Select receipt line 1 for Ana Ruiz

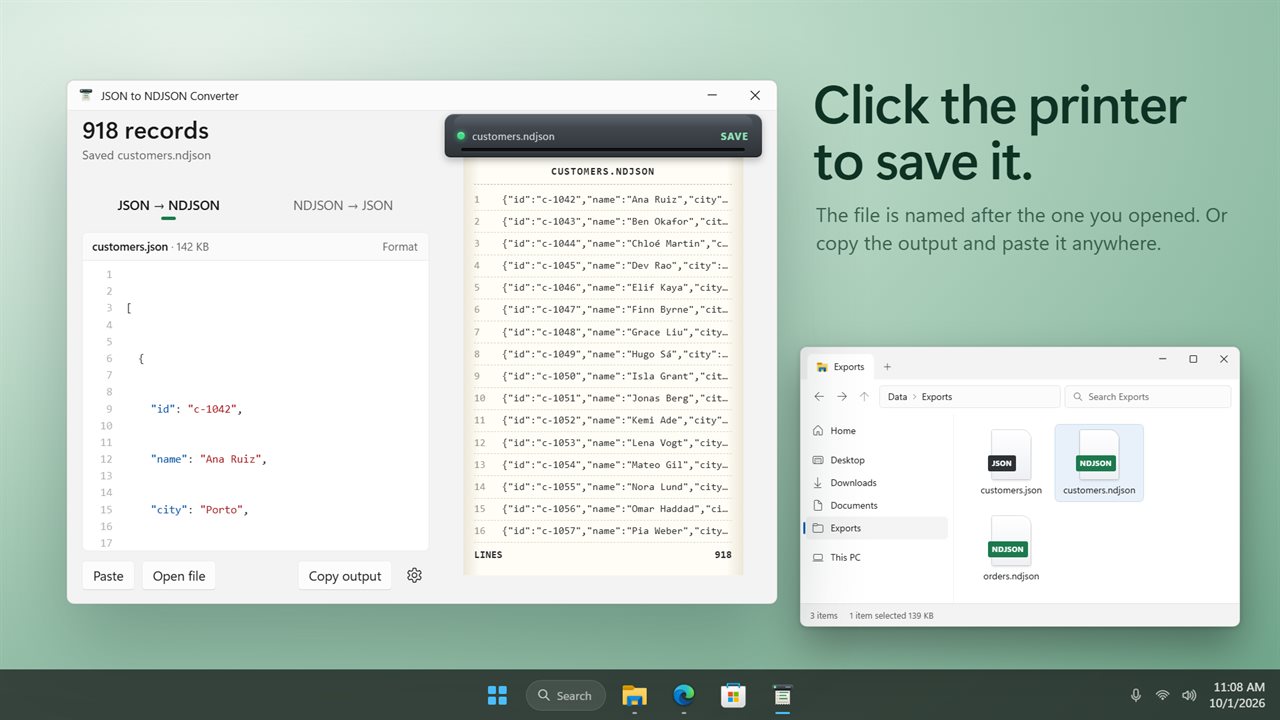click(x=603, y=199)
